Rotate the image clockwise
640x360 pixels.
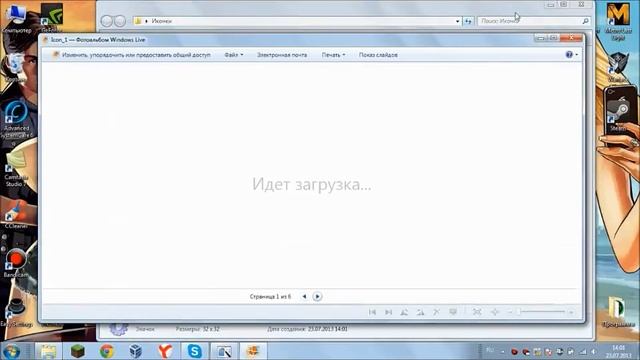pyautogui.click(x=420, y=312)
